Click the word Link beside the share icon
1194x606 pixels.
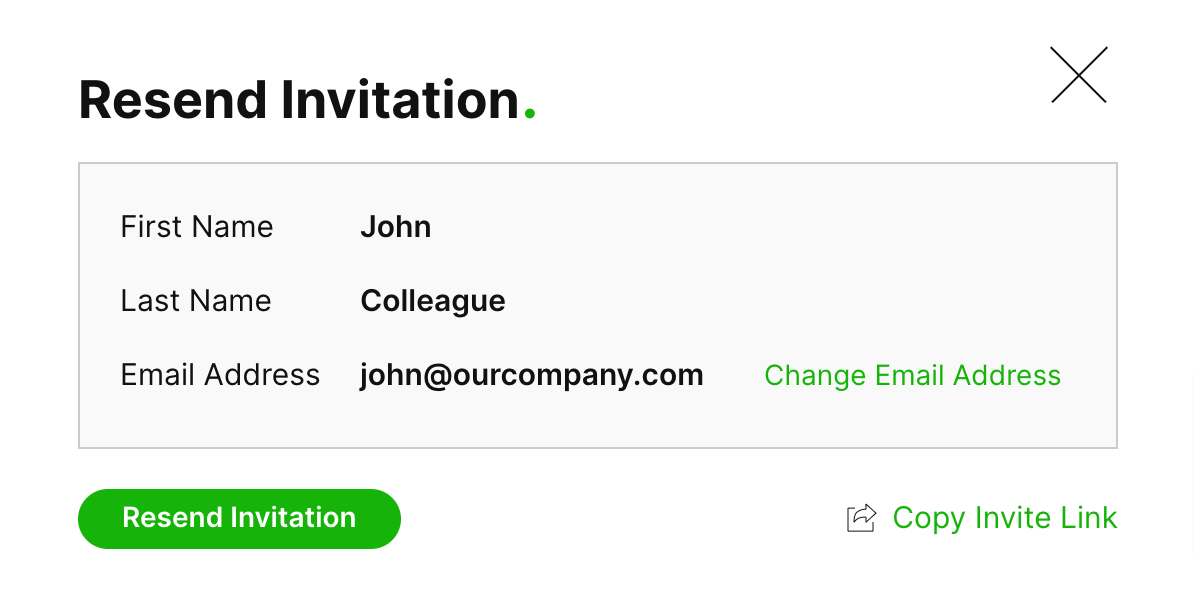point(1089,518)
